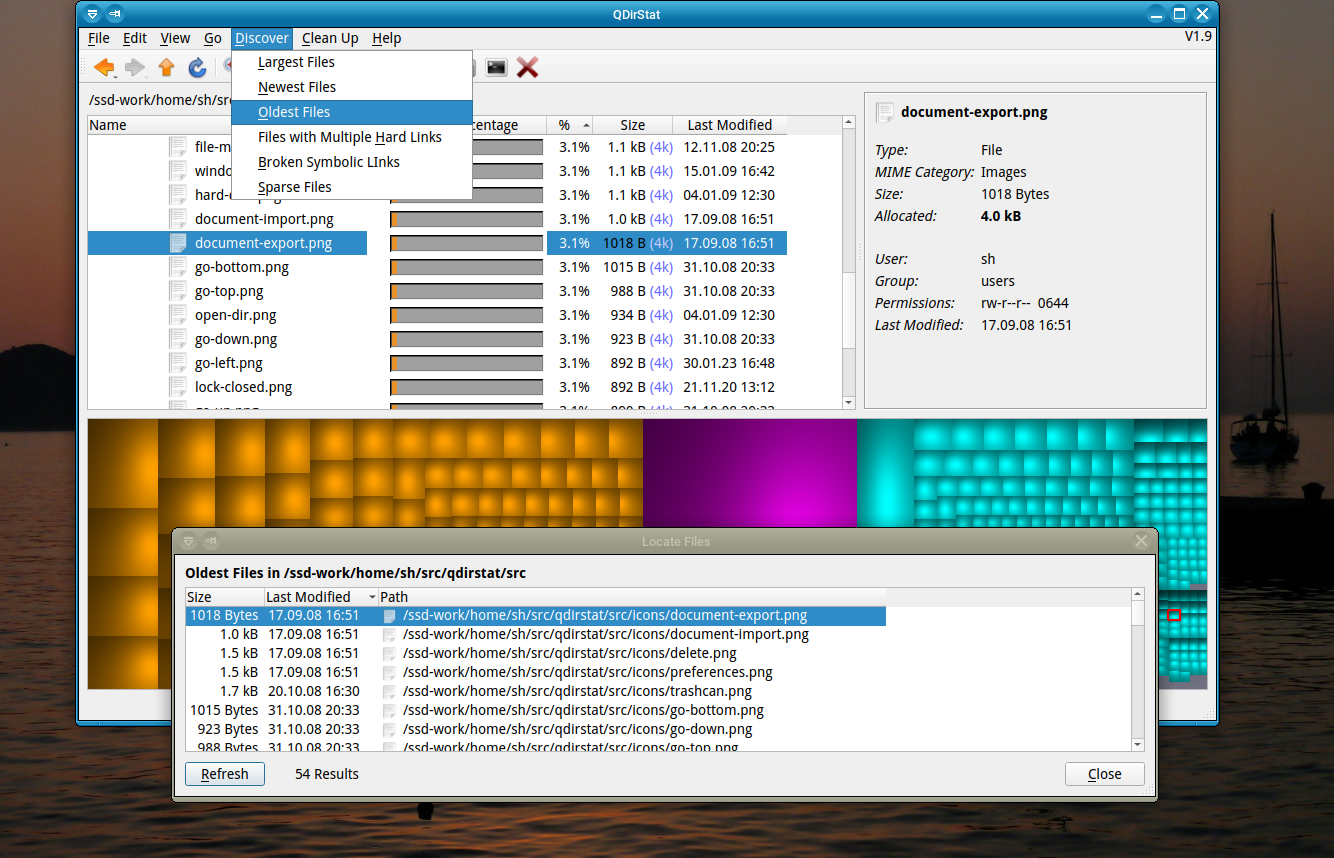Choose Newest Files from Discover menu
1334x858 pixels.
352,87
